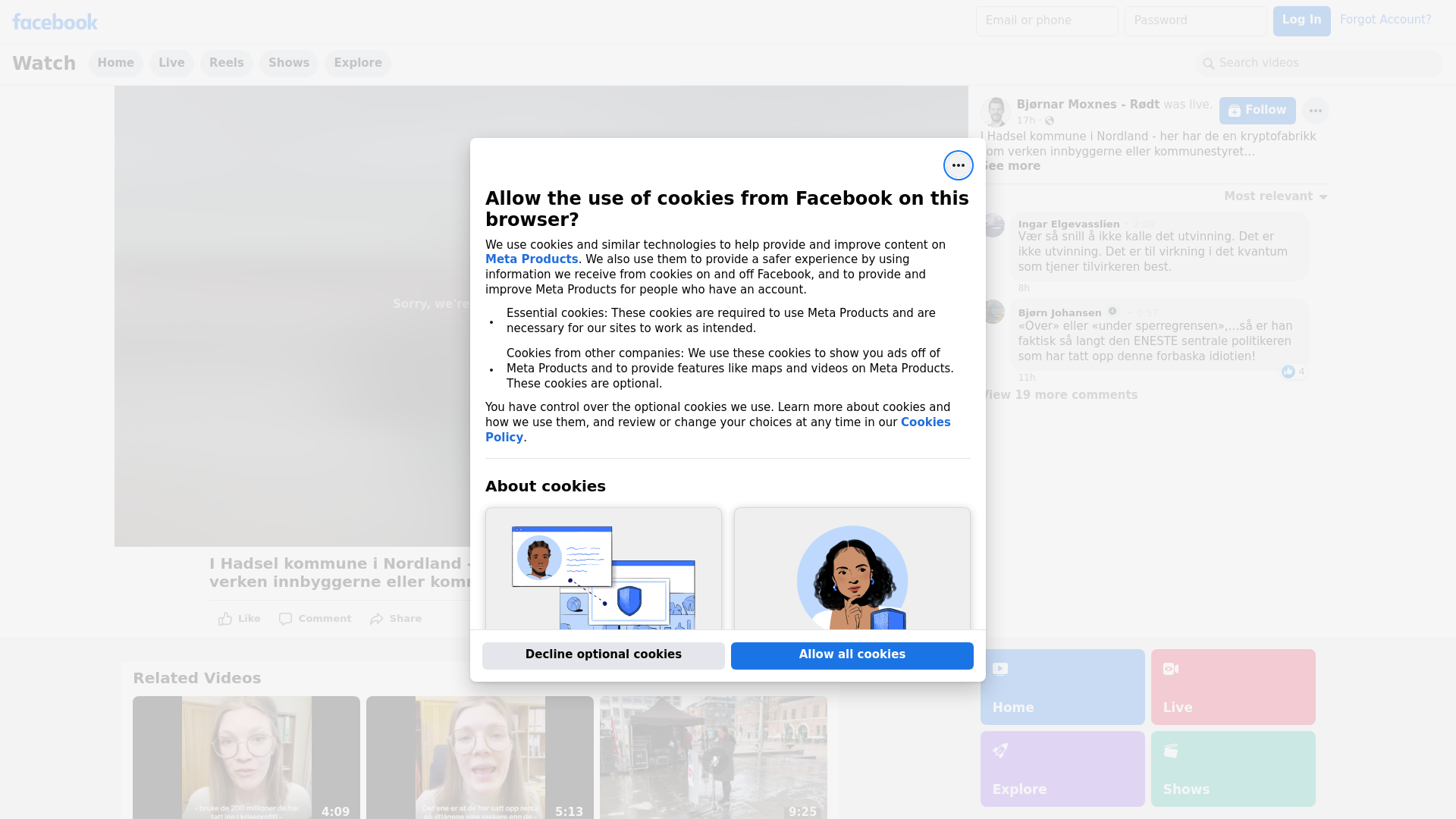Click the Comment bubble icon under video
This screenshot has width=1456, height=819.
(x=285, y=619)
